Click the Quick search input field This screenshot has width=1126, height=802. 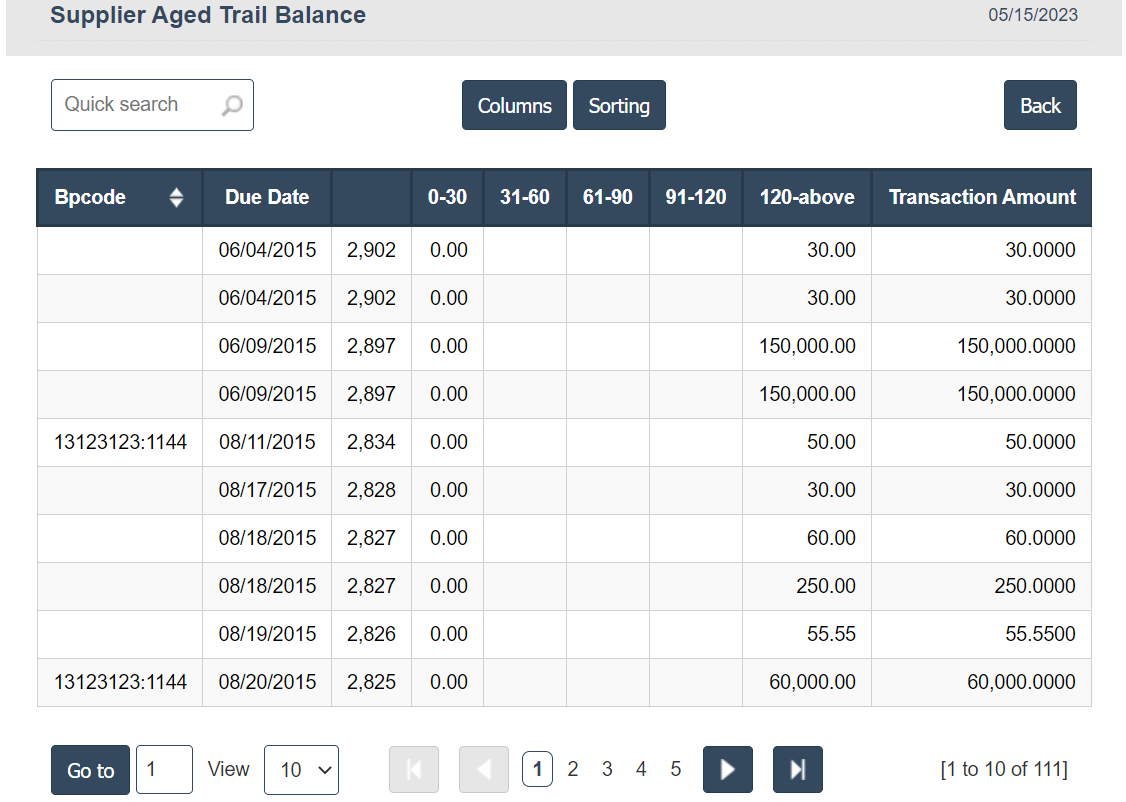click(135, 105)
